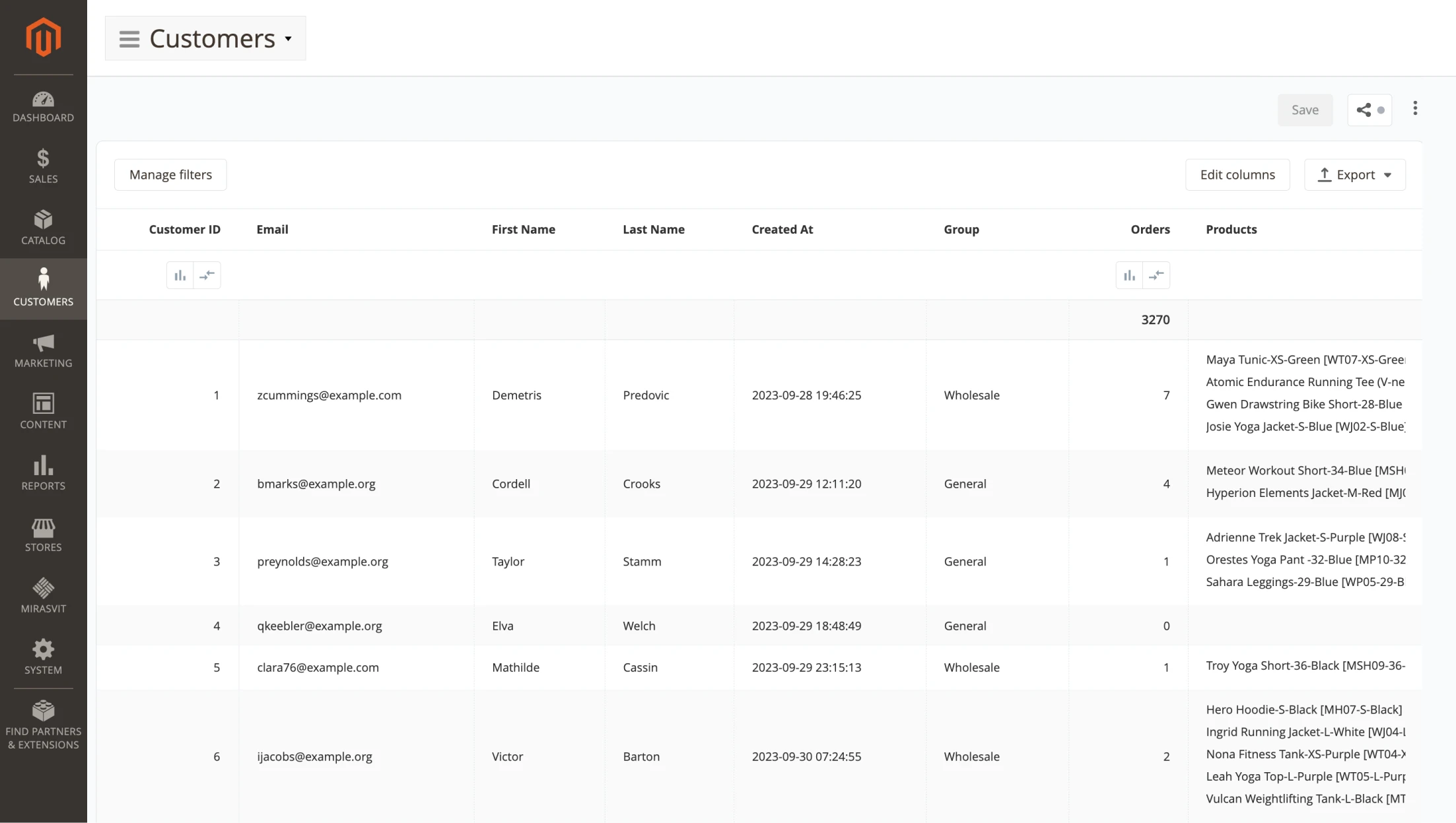Click the Manage filters button
This screenshot has height=823, width=1456.
(170, 174)
